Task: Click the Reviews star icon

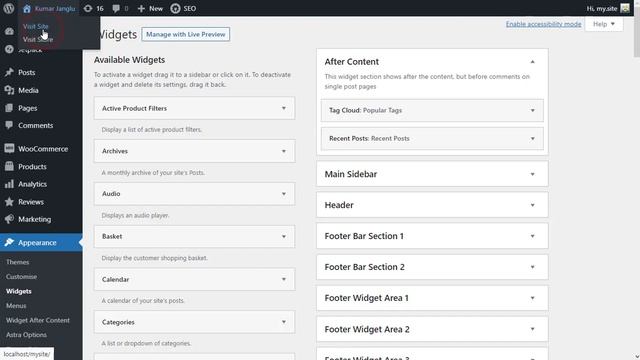Action: coord(9,202)
